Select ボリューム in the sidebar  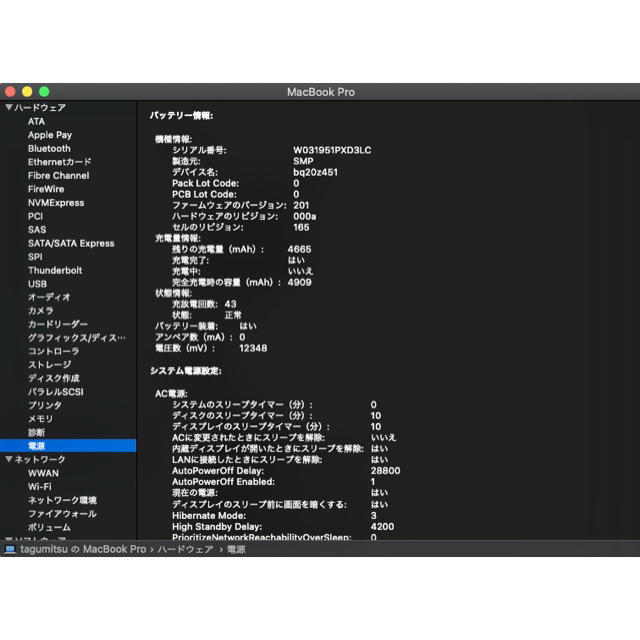pyautogui.click(x=49, y=527)
